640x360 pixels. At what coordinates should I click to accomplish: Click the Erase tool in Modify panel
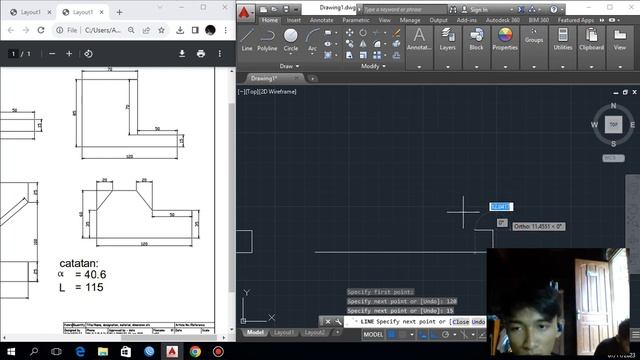click(396, 33)
